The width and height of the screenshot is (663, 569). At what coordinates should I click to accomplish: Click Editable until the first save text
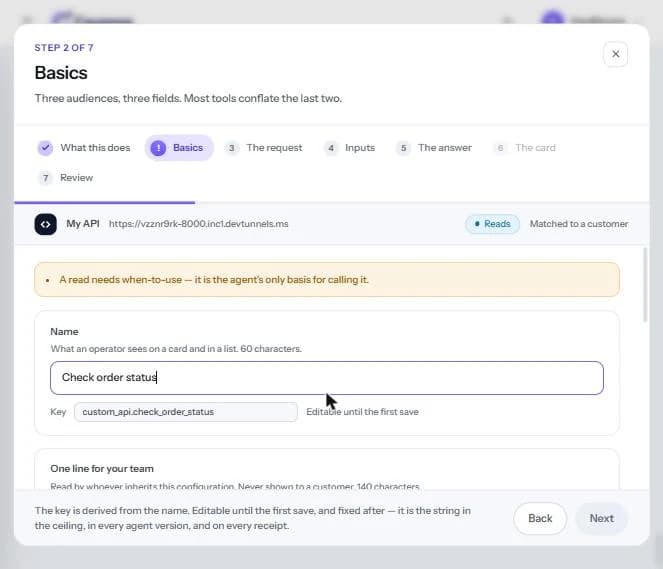362,412
